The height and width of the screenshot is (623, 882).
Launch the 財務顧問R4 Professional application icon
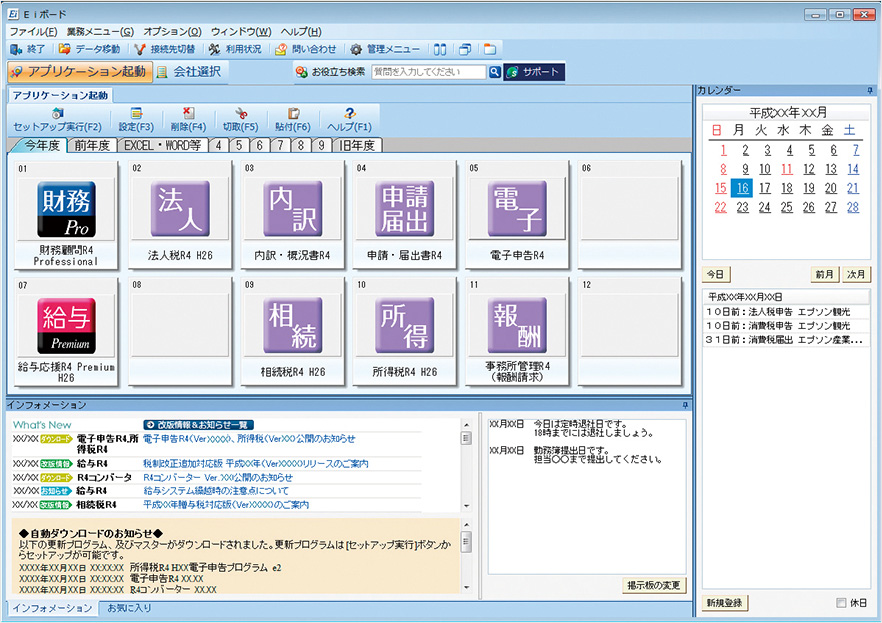[x=66, y=209]
